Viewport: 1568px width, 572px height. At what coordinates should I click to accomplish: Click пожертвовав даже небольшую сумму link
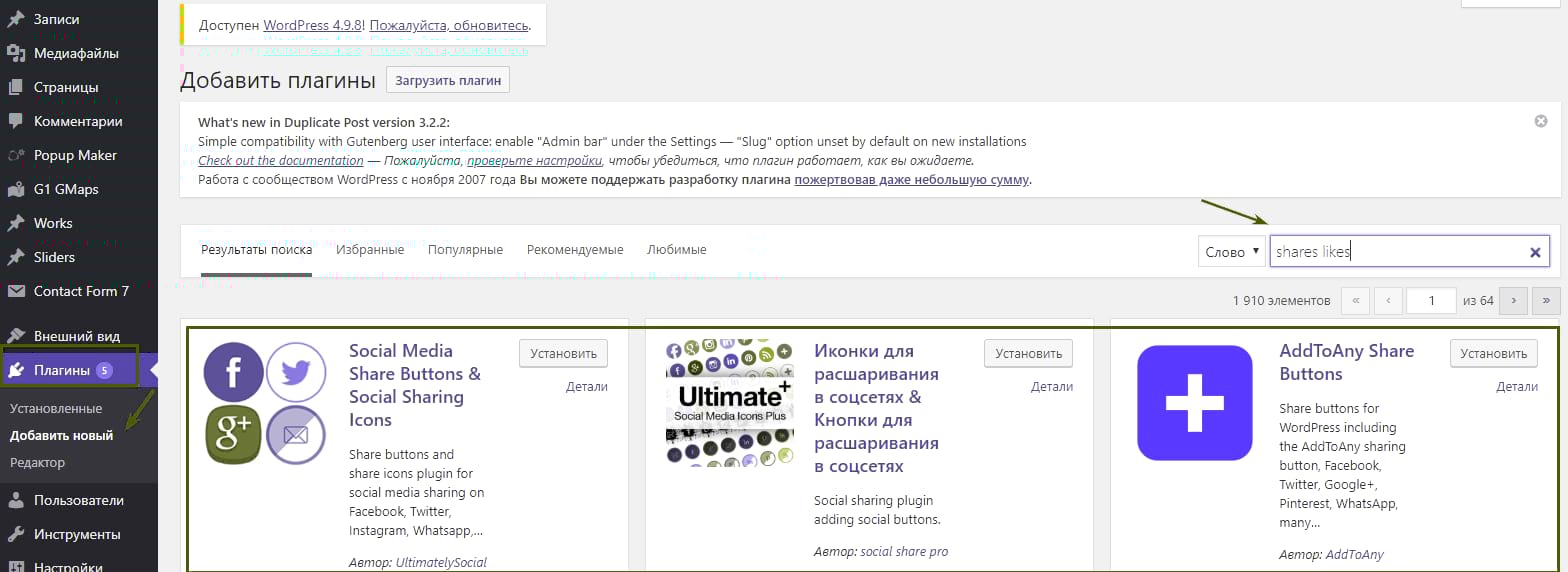[911, 180]
